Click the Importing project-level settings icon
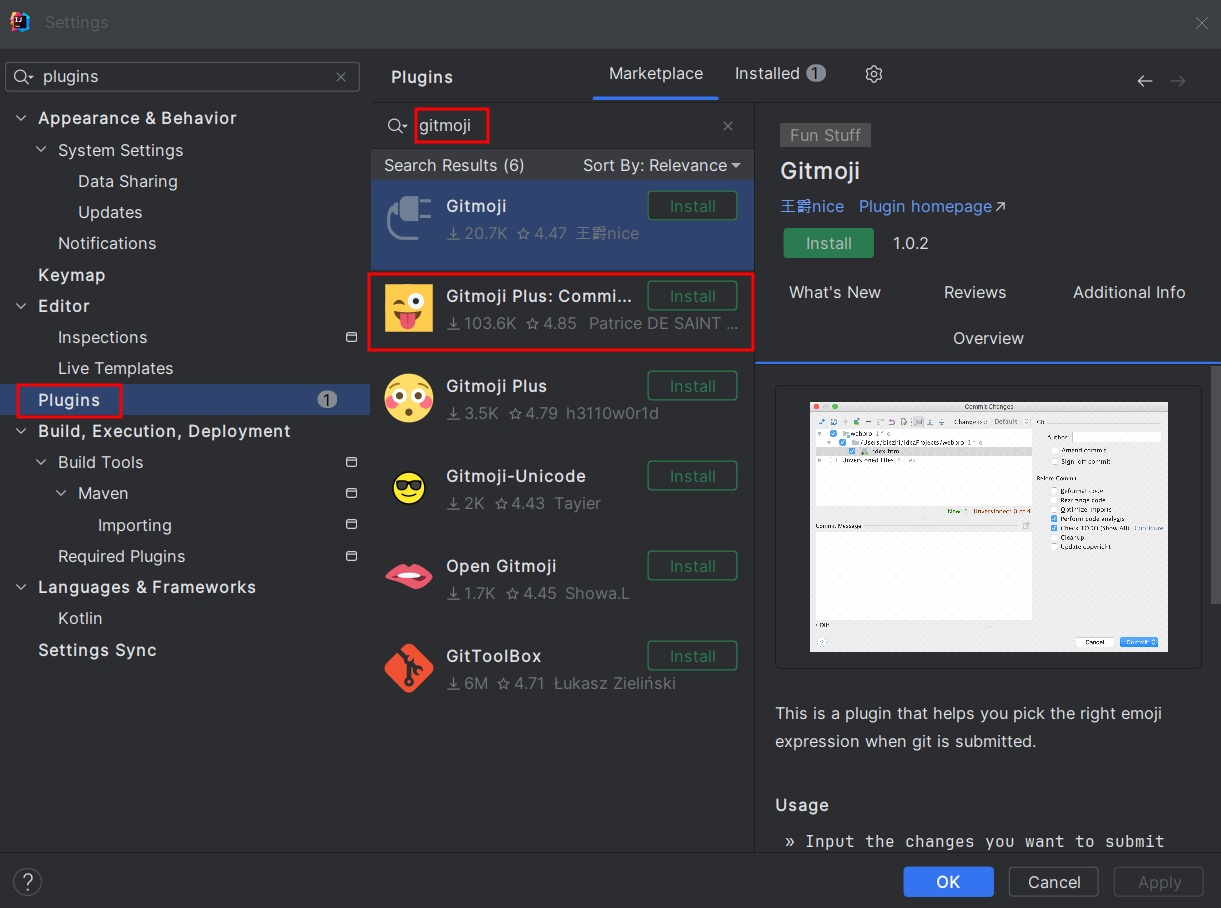This screenshot has width=1221, height=908. click(351, 525)
